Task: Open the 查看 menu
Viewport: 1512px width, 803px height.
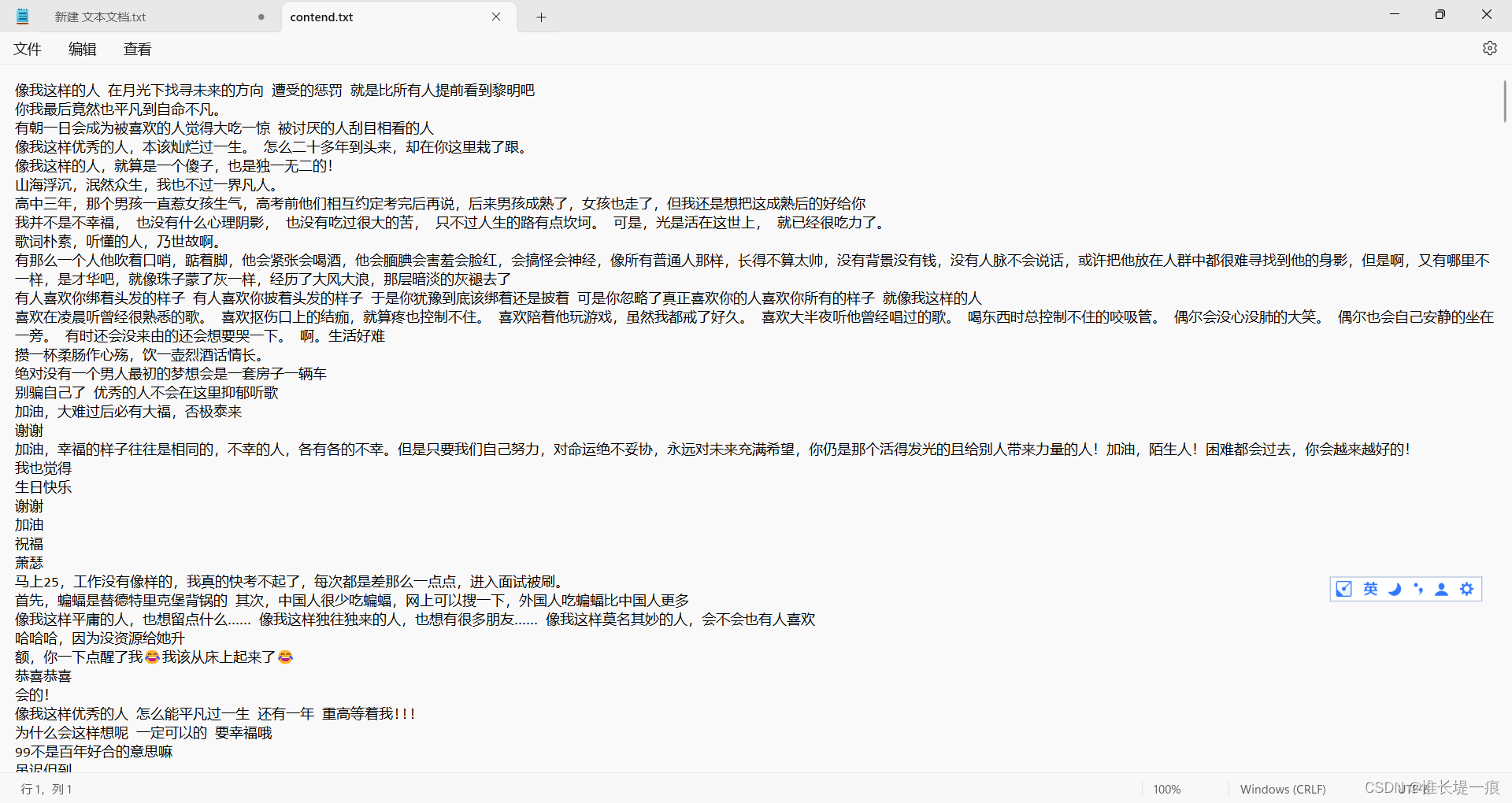Action: [x=137, y=49]
